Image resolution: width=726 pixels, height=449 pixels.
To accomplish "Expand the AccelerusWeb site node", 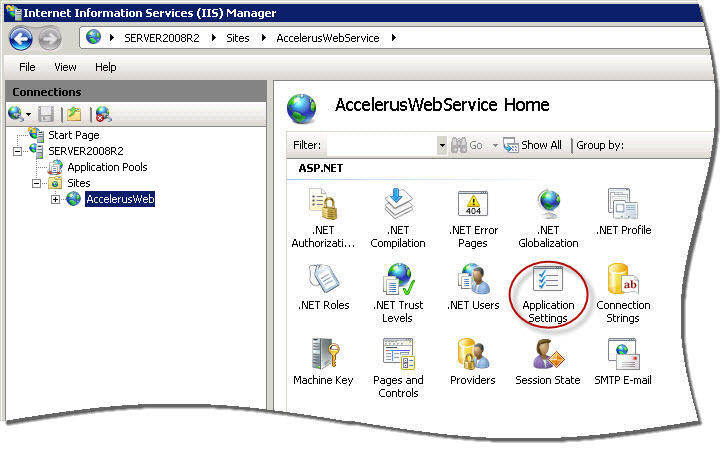I will coord(56,200).
